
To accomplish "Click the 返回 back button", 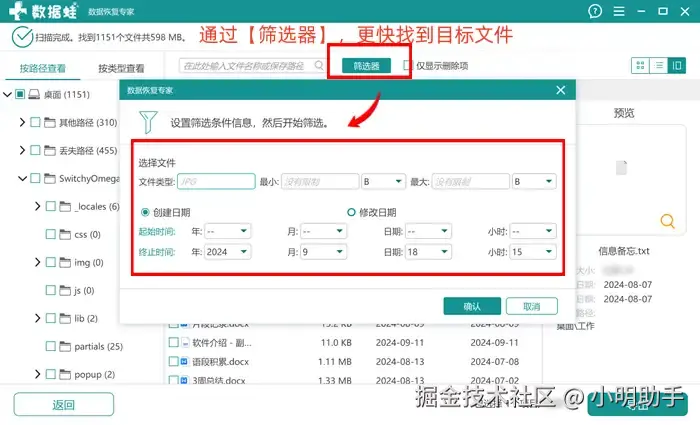I will pos(63,404).
